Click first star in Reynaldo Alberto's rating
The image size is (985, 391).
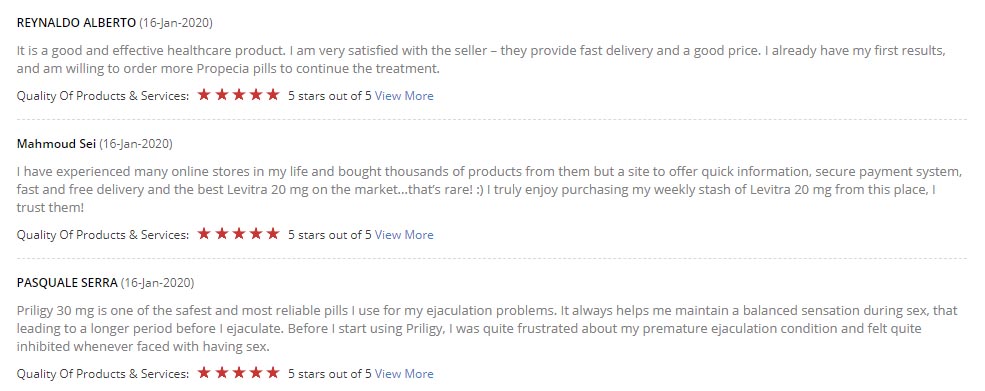pyautogui.click(x=204, y=95)
